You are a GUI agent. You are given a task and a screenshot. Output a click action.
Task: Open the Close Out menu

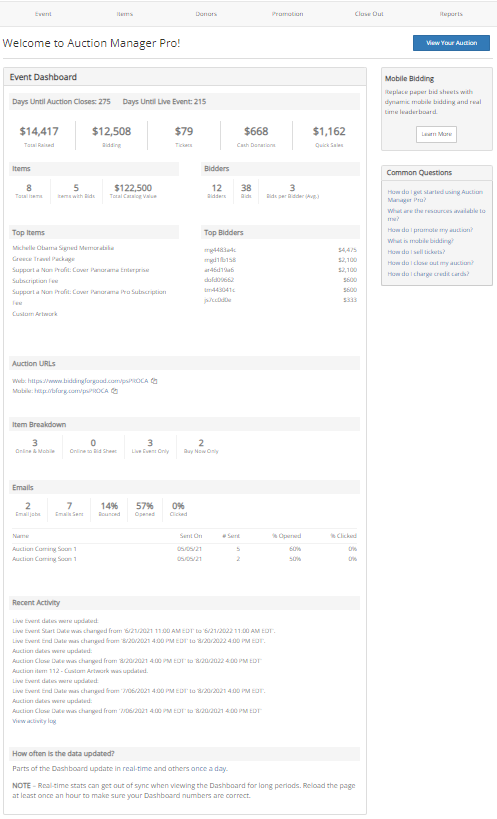[x=369, y=14]
